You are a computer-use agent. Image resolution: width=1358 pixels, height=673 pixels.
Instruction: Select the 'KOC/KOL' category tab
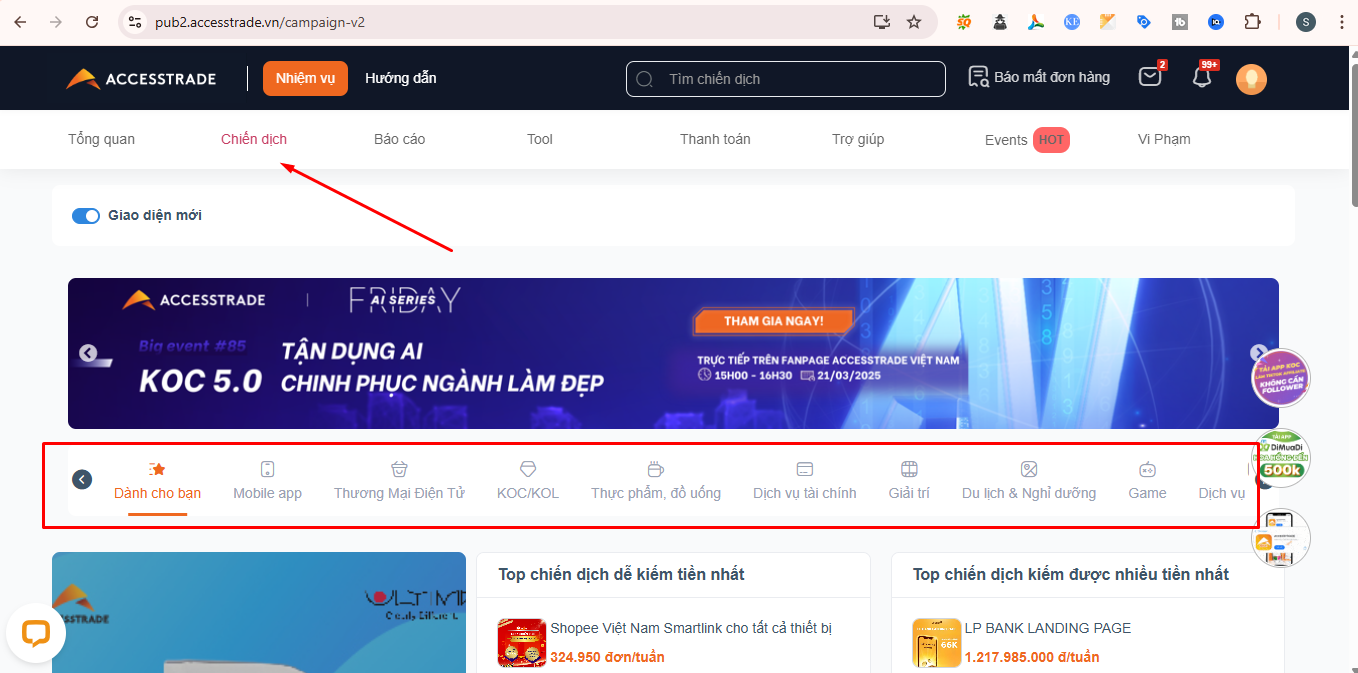click(x=528, y=481)
